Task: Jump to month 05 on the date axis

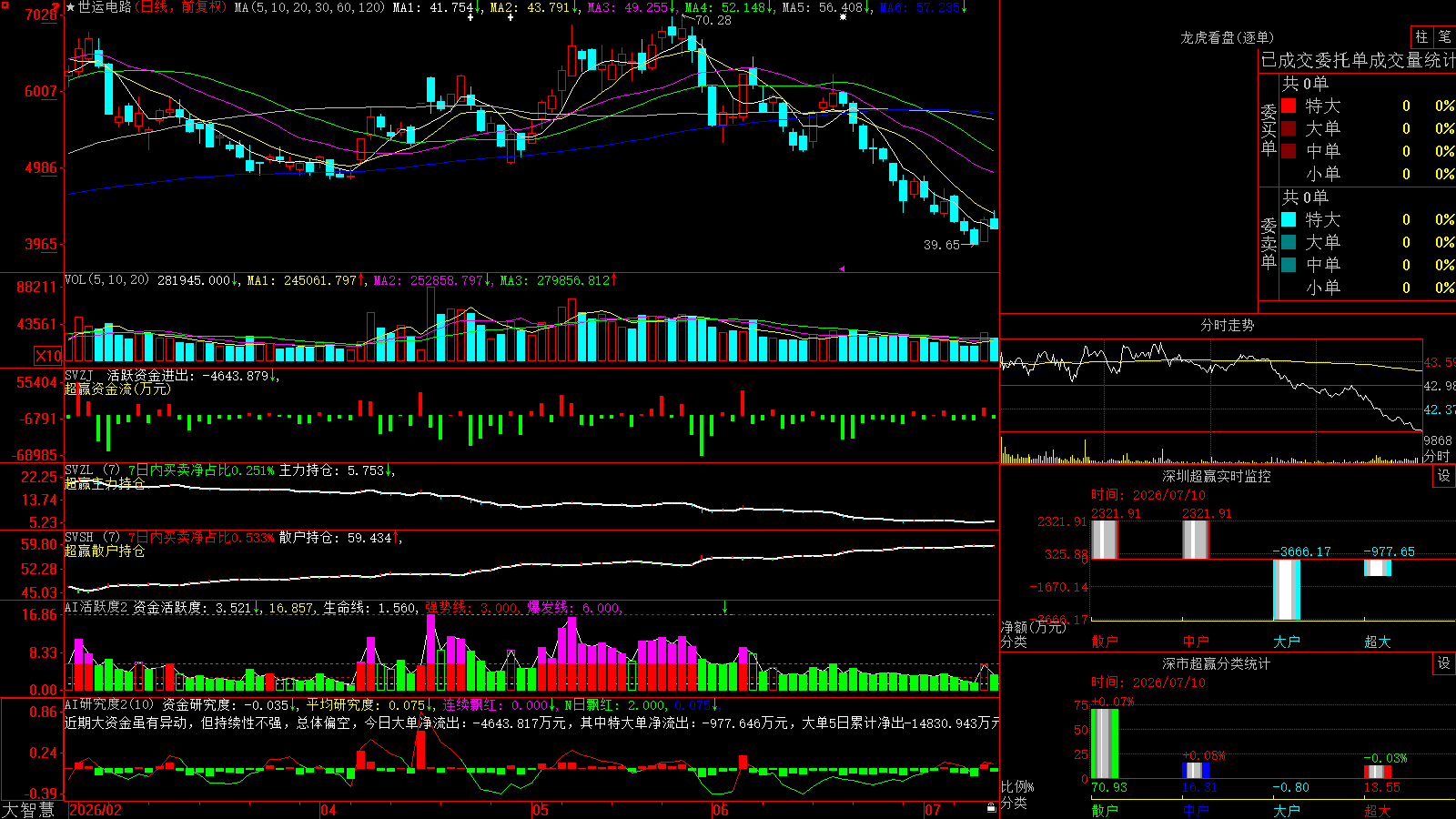Action: [540, 810]
